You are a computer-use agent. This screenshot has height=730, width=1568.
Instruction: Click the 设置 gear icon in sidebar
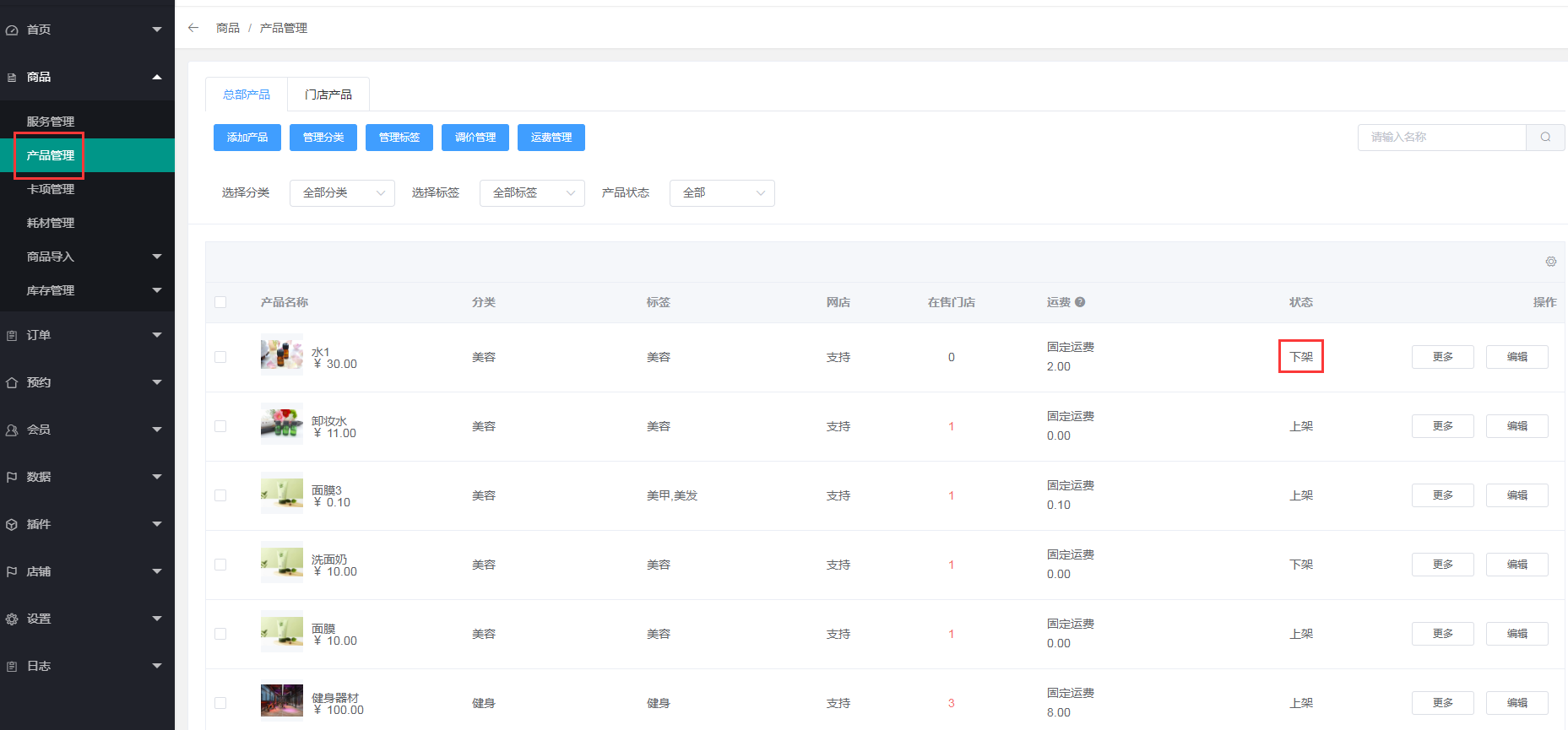[12, 619]
